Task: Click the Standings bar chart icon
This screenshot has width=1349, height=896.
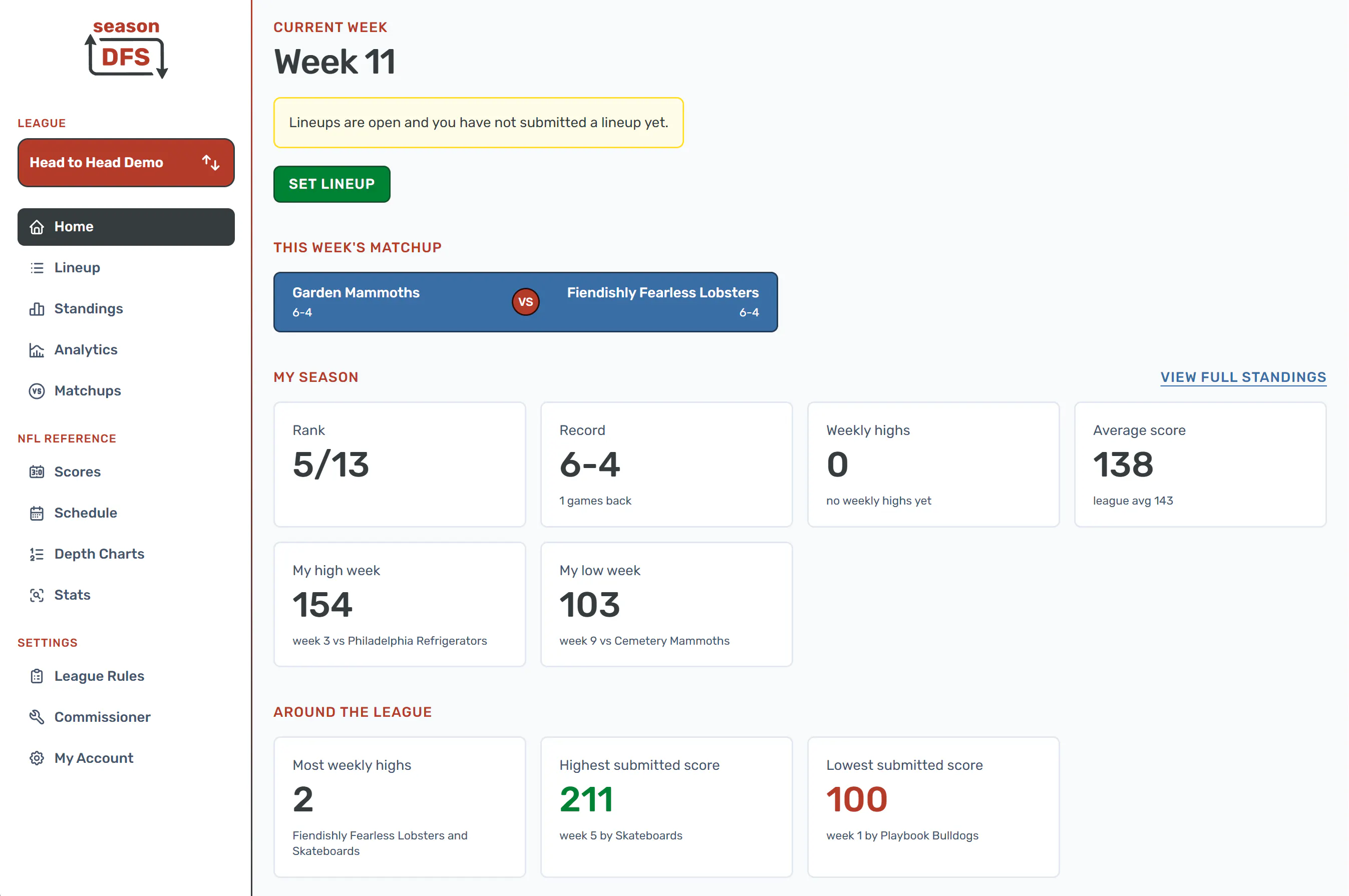Action: (37, 309)
